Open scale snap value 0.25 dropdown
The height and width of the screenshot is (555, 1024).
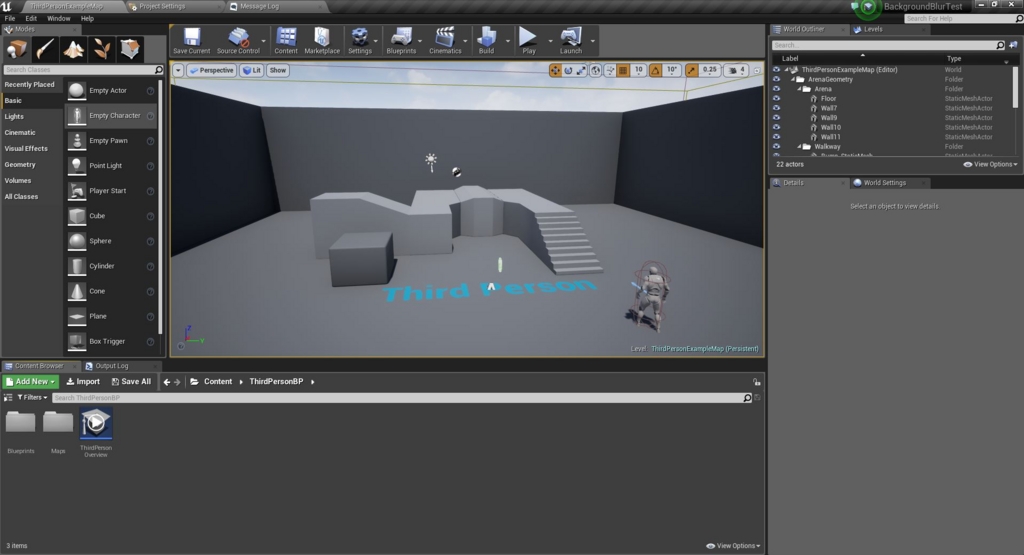pyautogui.click(x=709, y=70)
